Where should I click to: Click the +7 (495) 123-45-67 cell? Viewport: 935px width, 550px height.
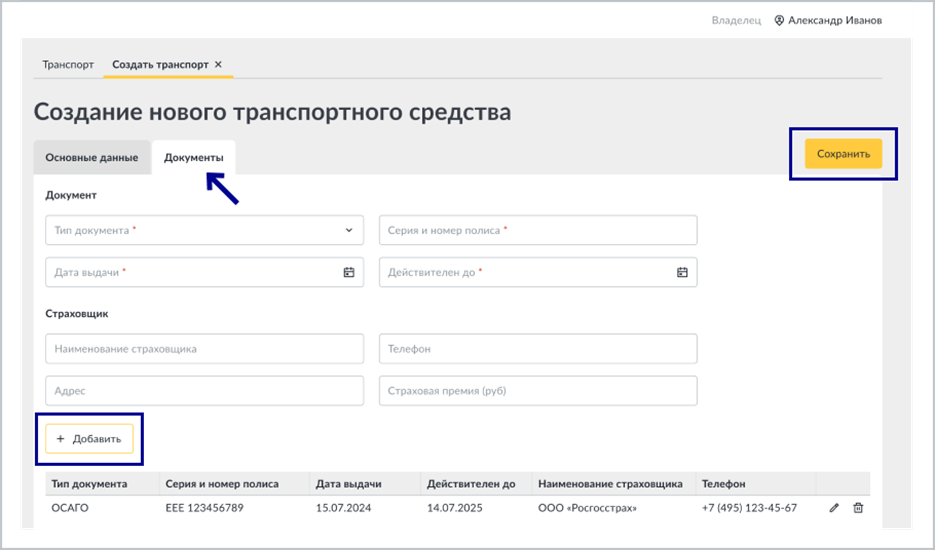[750, 508]
